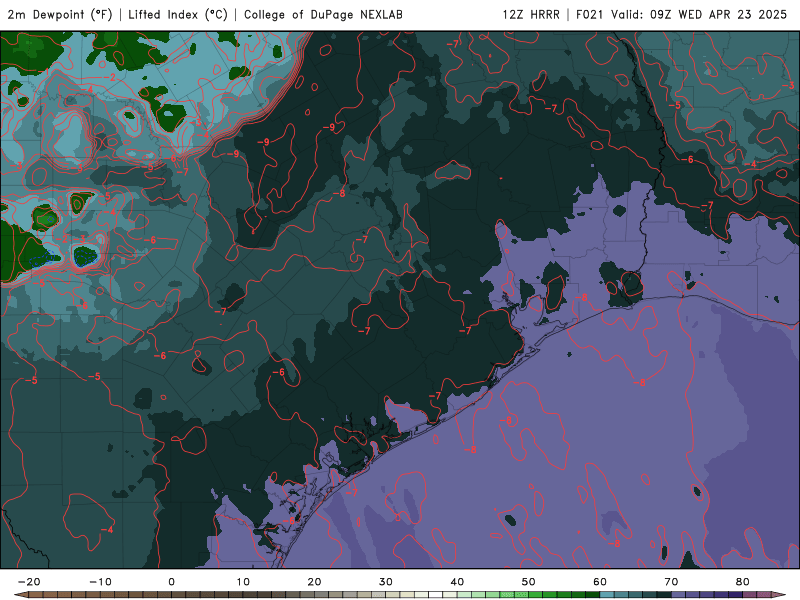The height and width of the screenshot is (600, 800).
Task: Click the -10 tick label on the colorbar
Action: tap(100, 582)
